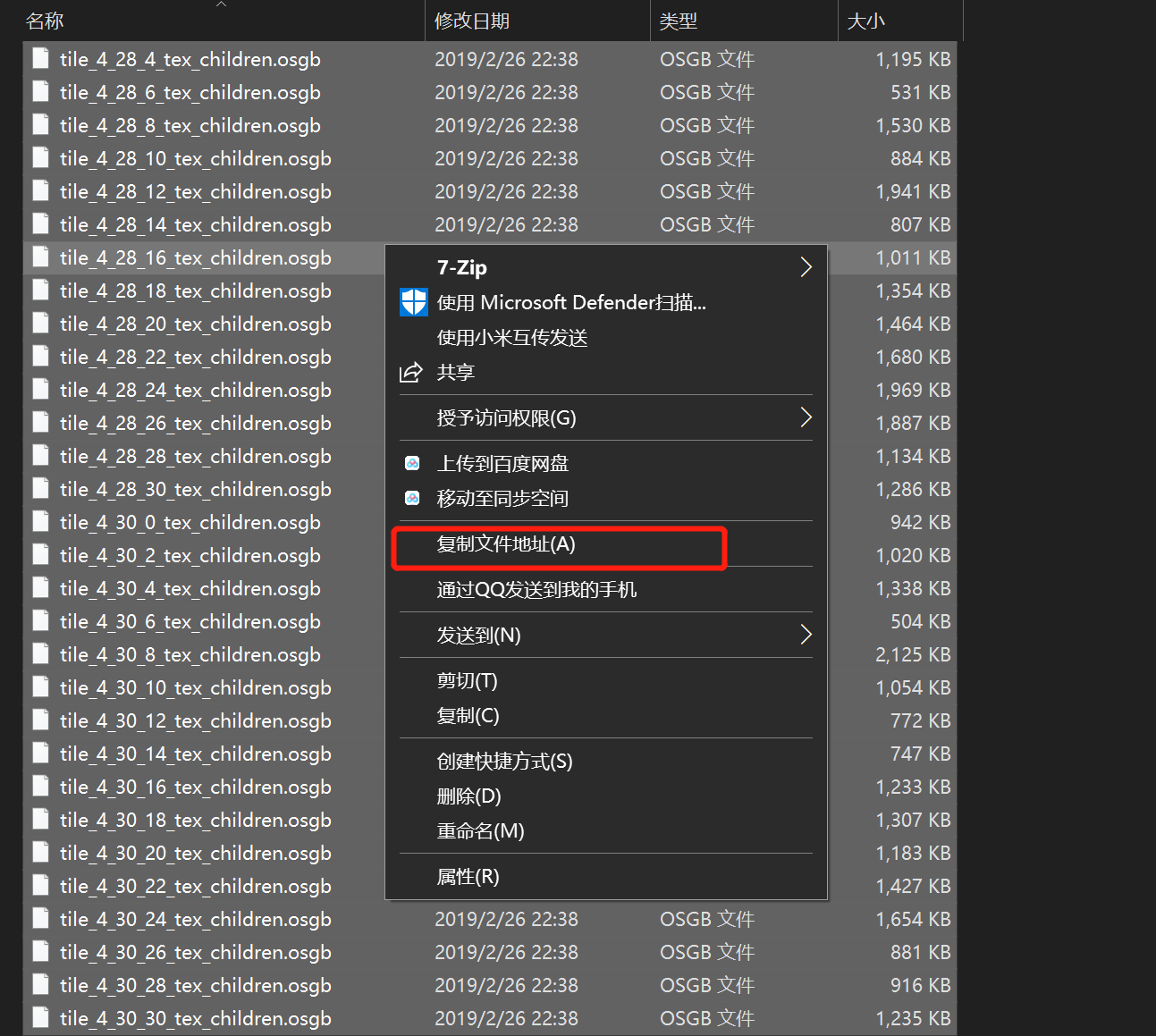The image size is (1156, 1036).
Task: Select 剪切(T) in the context menu
Action: (606, 680)
